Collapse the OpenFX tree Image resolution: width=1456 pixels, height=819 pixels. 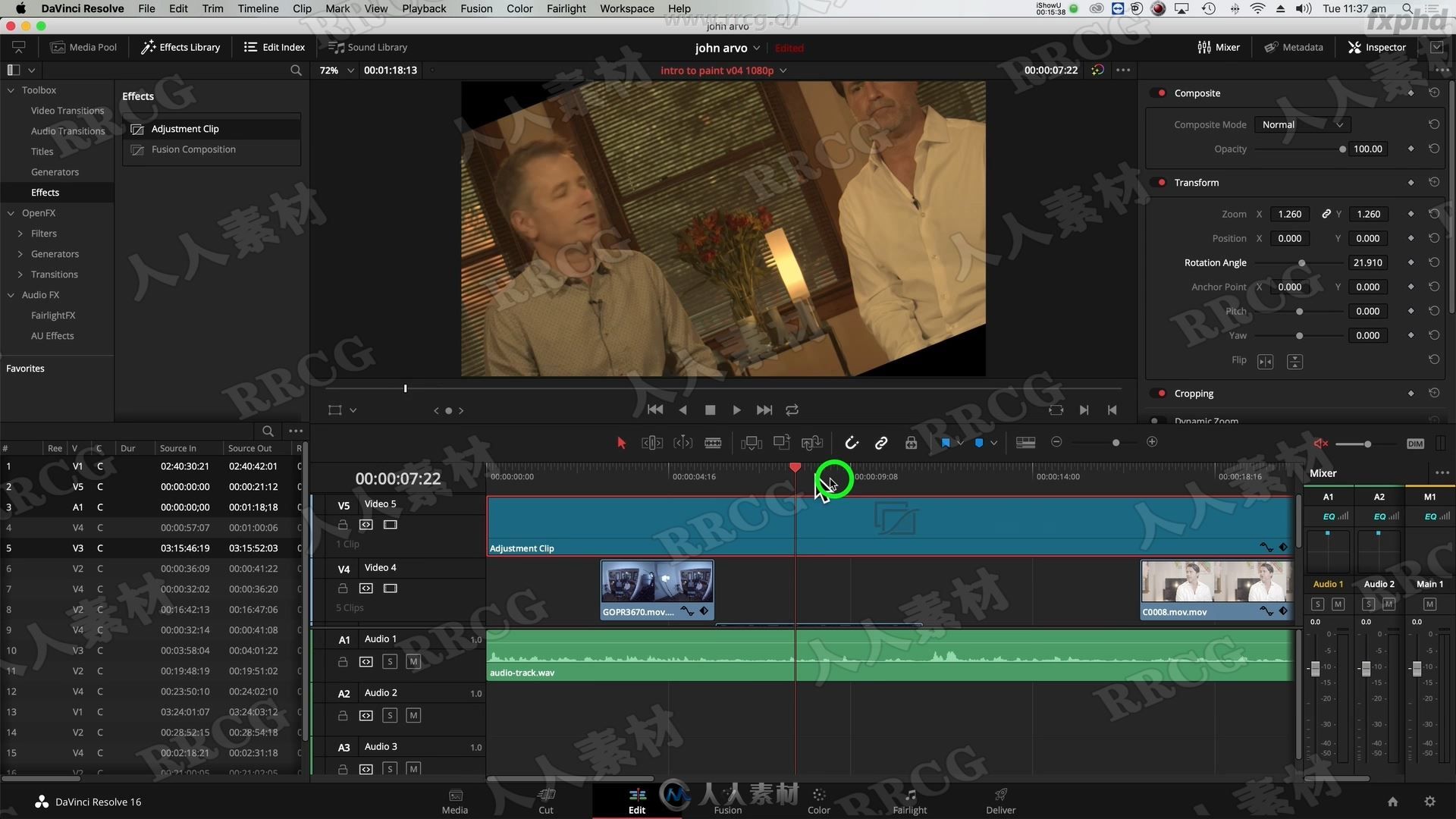[11, 213]
